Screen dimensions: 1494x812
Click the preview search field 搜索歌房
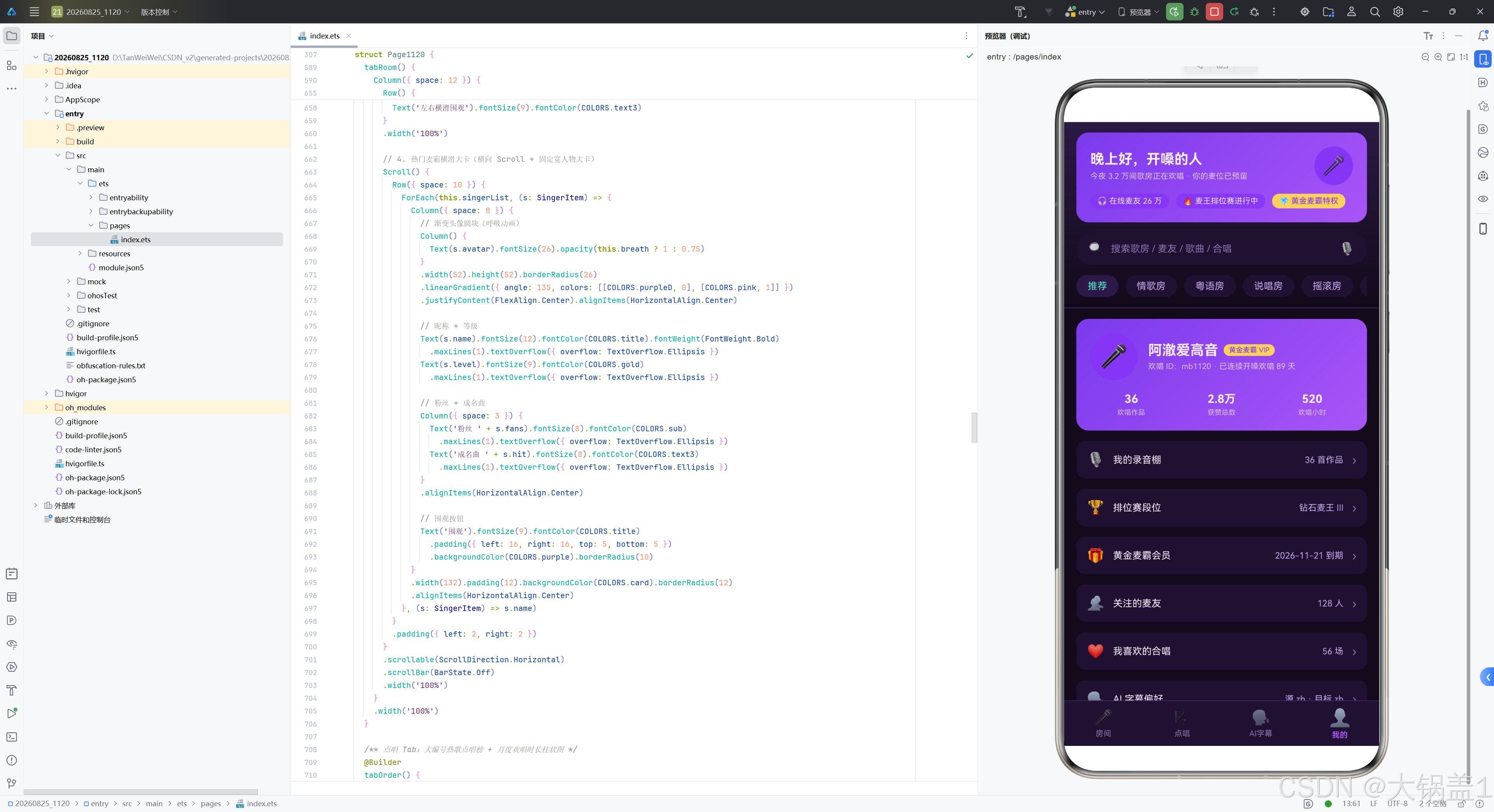point(1221,248)
